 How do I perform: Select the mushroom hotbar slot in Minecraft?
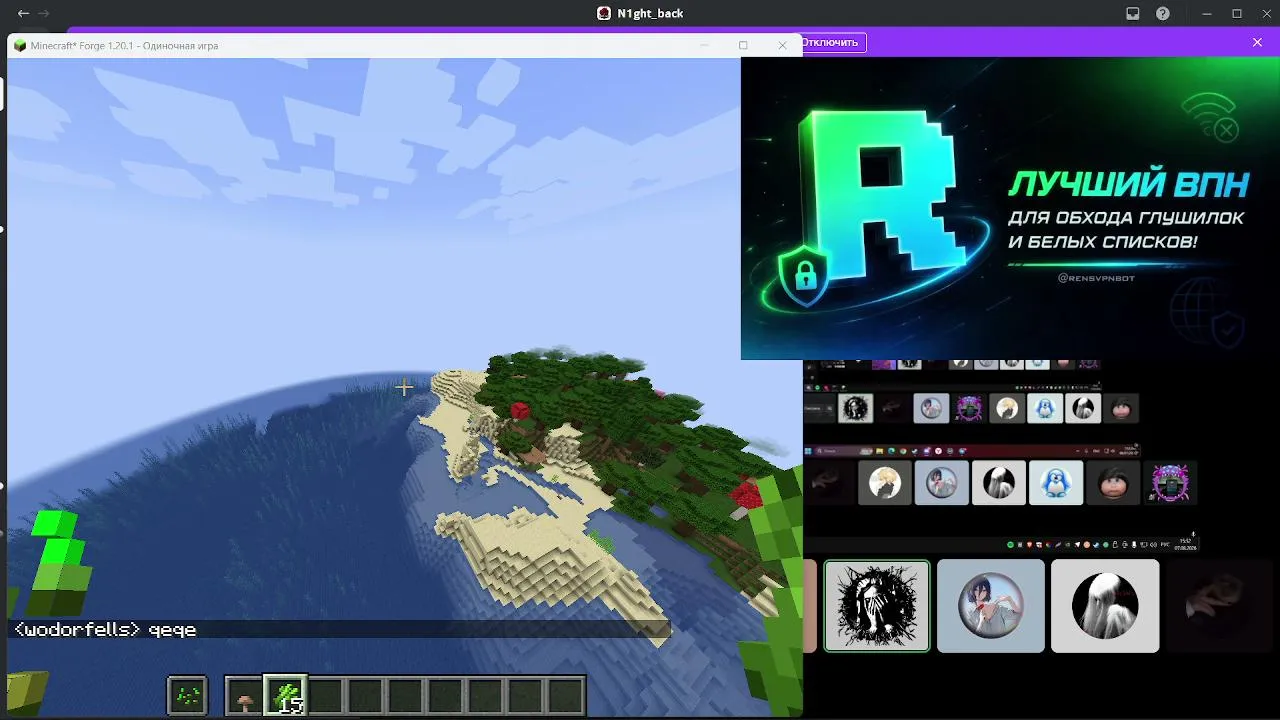(245, 696)
